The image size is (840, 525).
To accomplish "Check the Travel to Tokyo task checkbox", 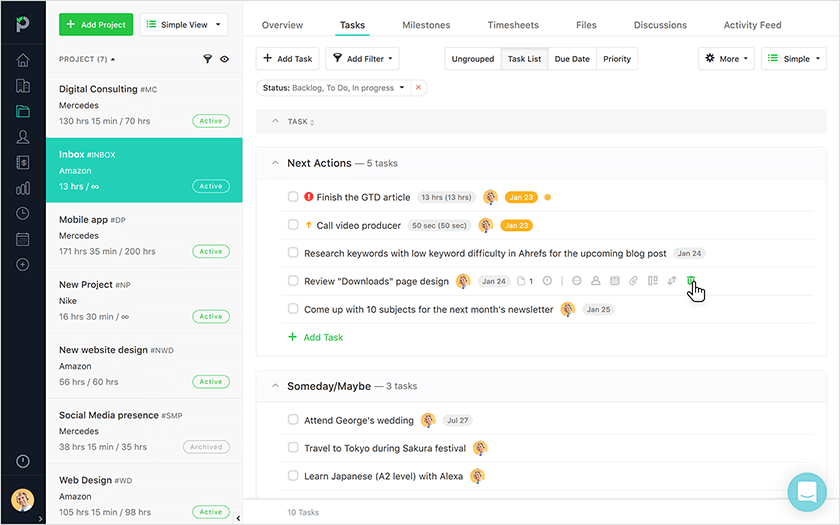I will click(x=293, y=447).
